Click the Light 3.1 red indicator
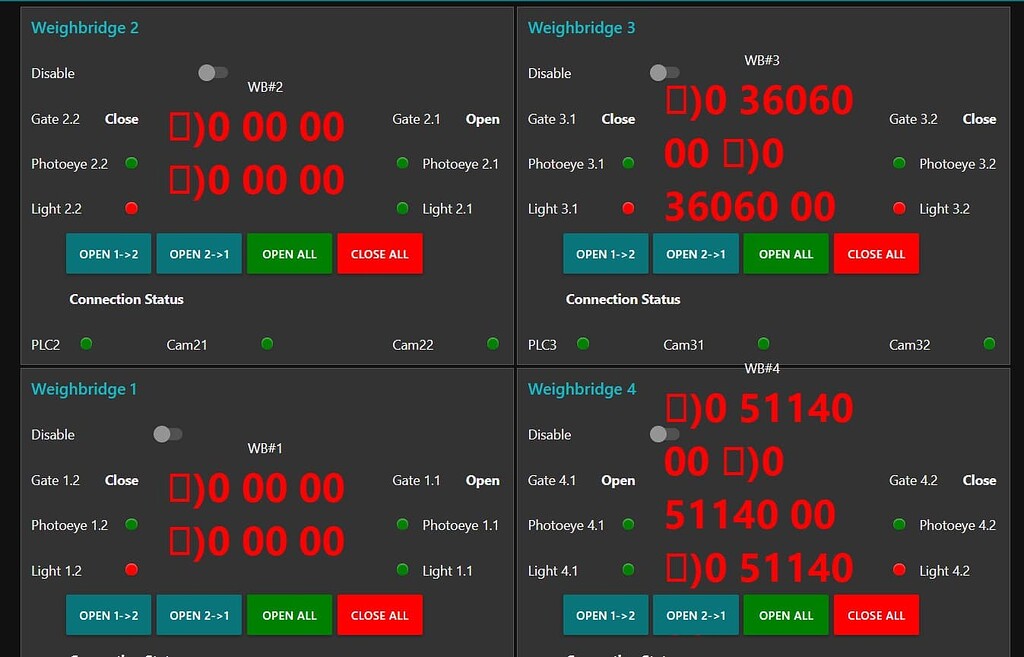This screenshot has height=657, width=1024. 628,208
